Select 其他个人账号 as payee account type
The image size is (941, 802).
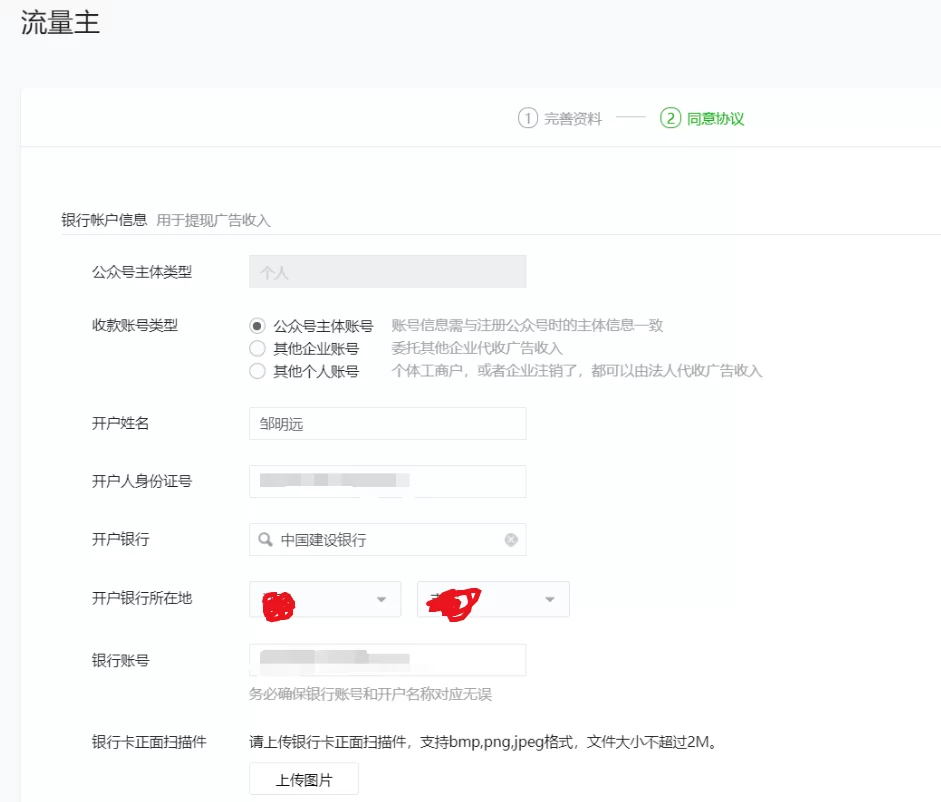point(257,372)
